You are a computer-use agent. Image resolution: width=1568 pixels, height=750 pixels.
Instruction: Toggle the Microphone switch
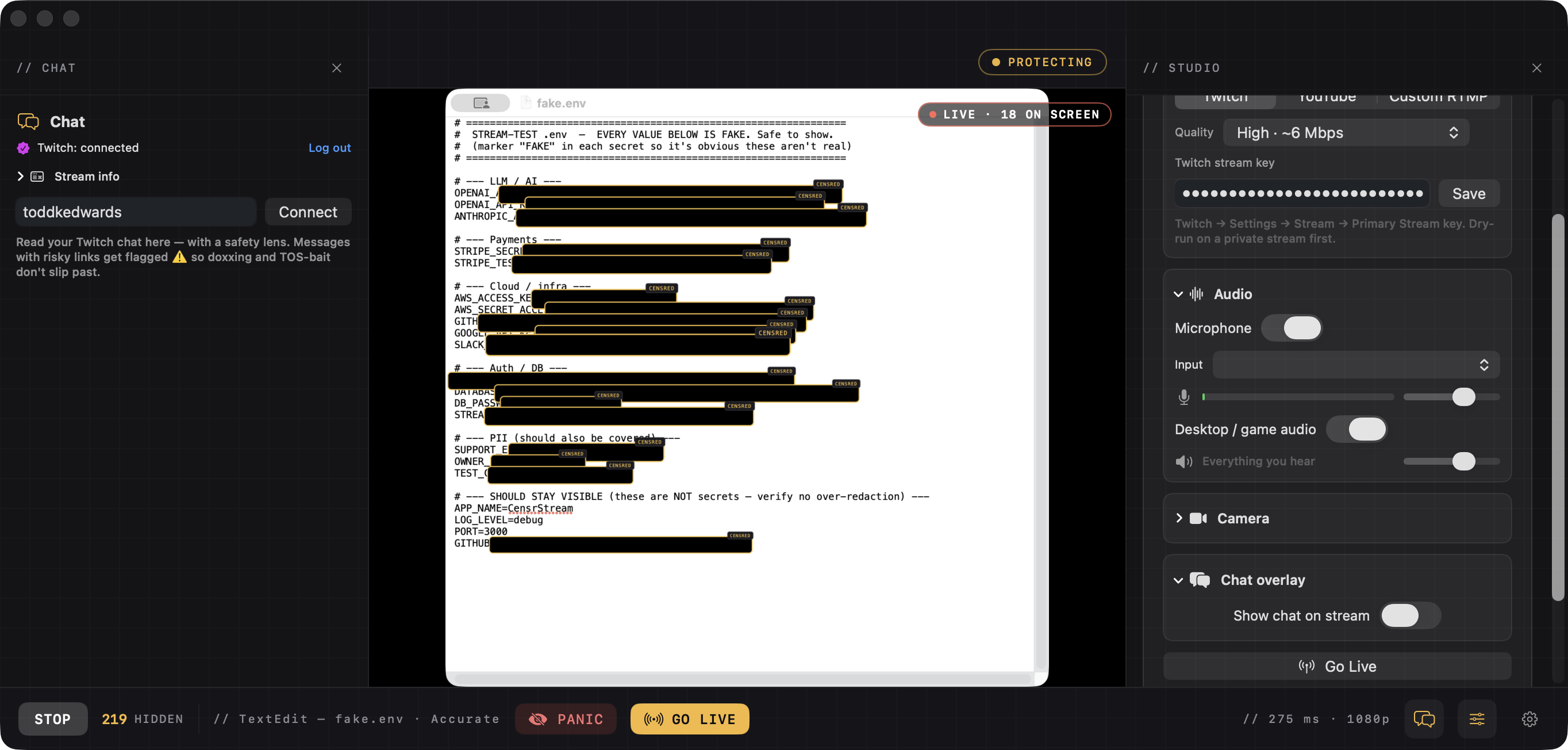pos(1291,328)
